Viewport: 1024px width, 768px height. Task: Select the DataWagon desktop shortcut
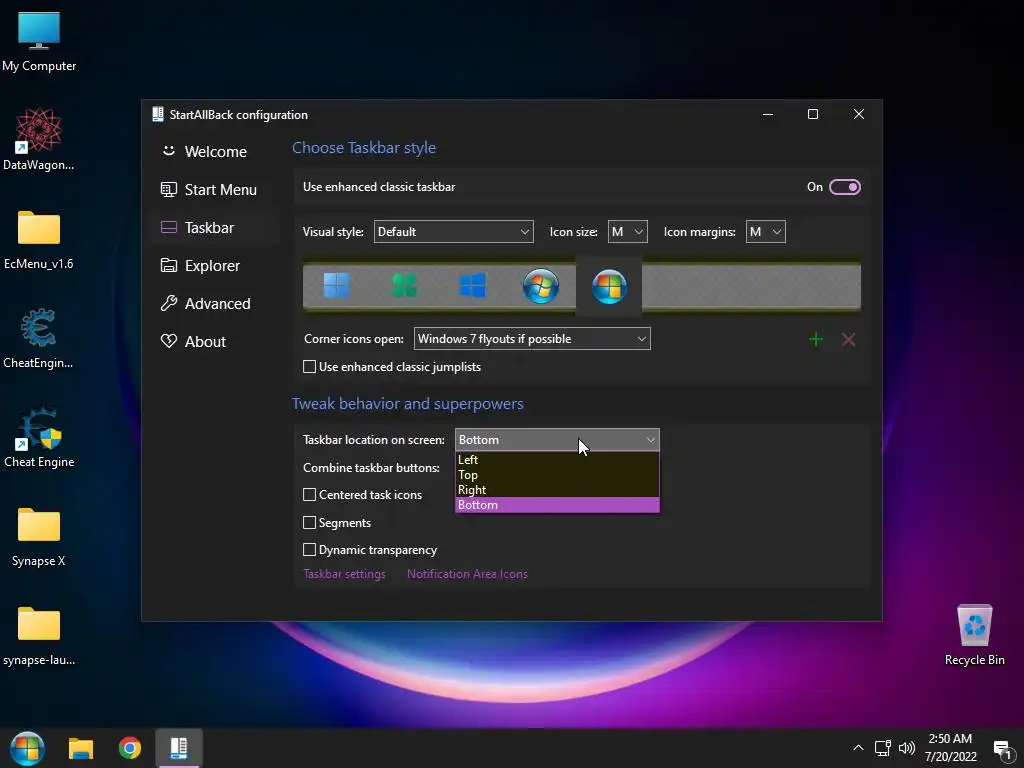point(39,139)
